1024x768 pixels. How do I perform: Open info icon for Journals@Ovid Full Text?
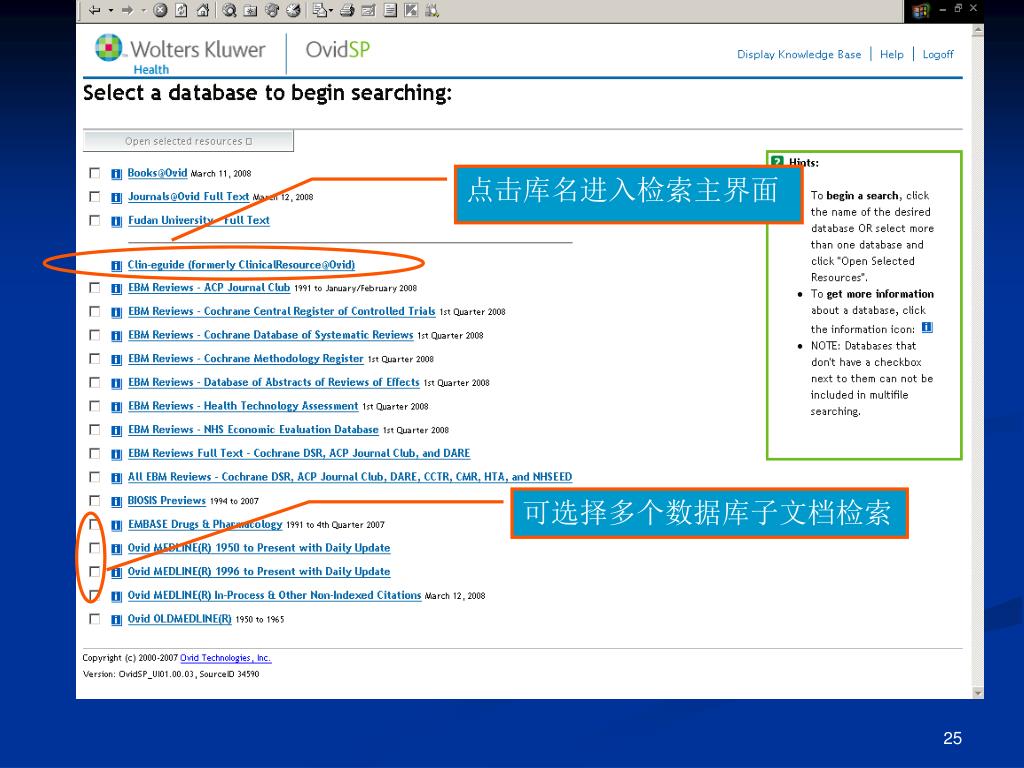(116, 197)
